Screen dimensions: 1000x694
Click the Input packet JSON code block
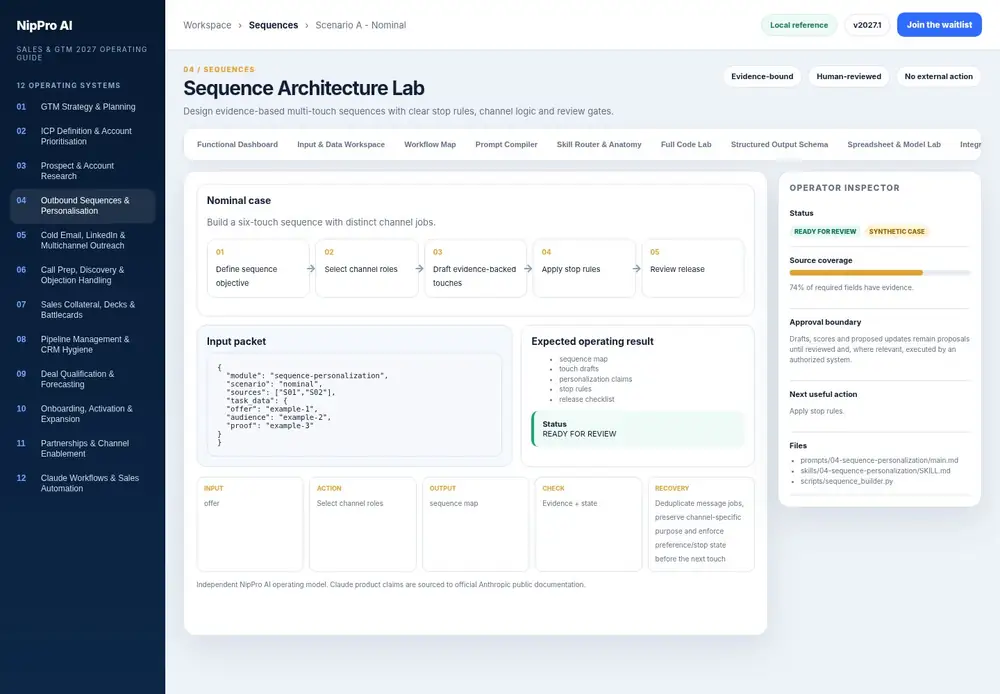point(354,405)
